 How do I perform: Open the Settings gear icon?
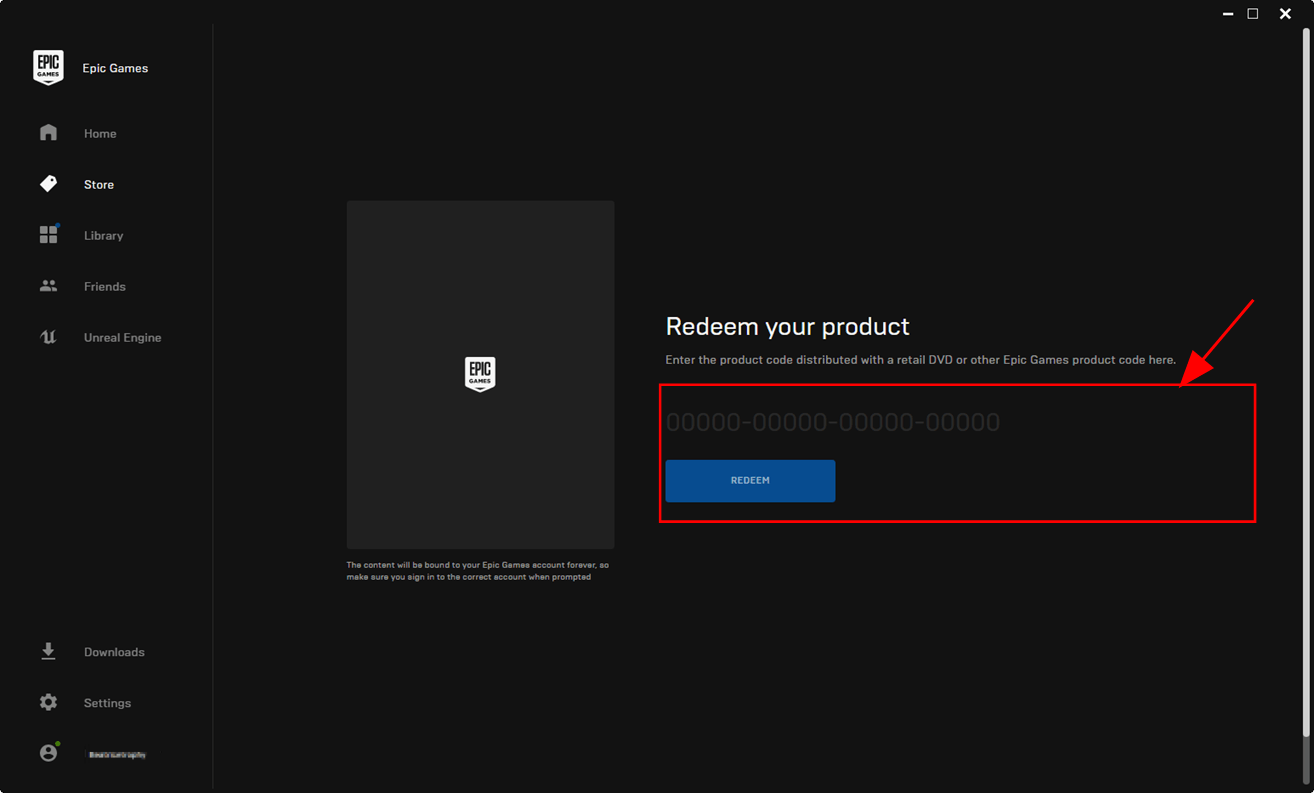[x=48, y=703]
